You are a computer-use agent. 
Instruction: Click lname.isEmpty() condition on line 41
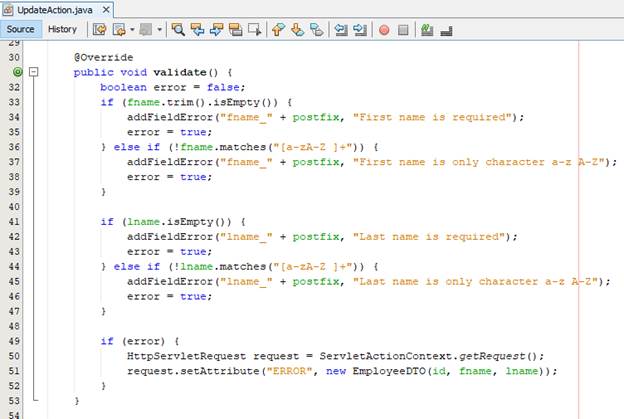(179, 222)
